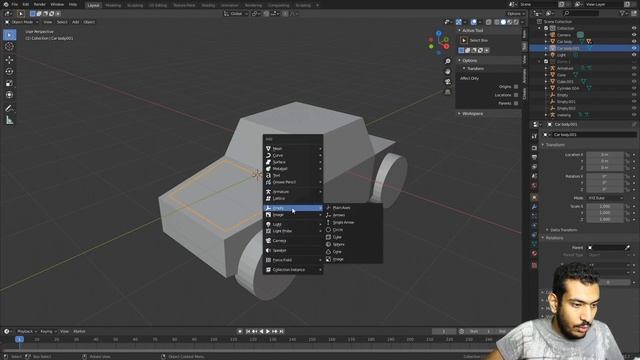Select the Cursor tool in left toolbar
This screenshot has width=640, height=360.
tap(9, 47)
